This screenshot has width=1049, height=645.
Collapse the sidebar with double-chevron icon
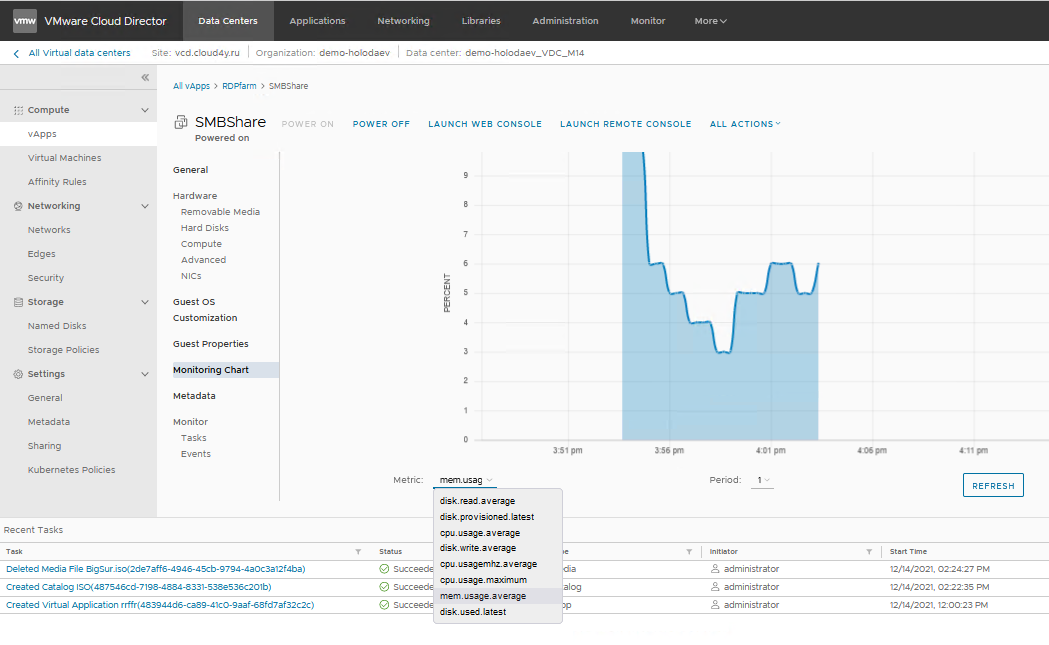coord(145,78)
